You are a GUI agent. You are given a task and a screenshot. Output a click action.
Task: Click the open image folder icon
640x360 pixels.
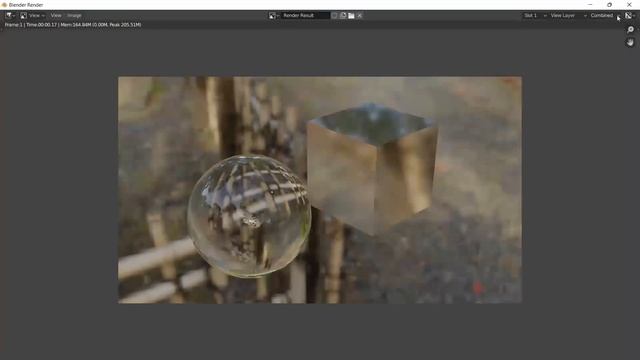click(351, 16)
